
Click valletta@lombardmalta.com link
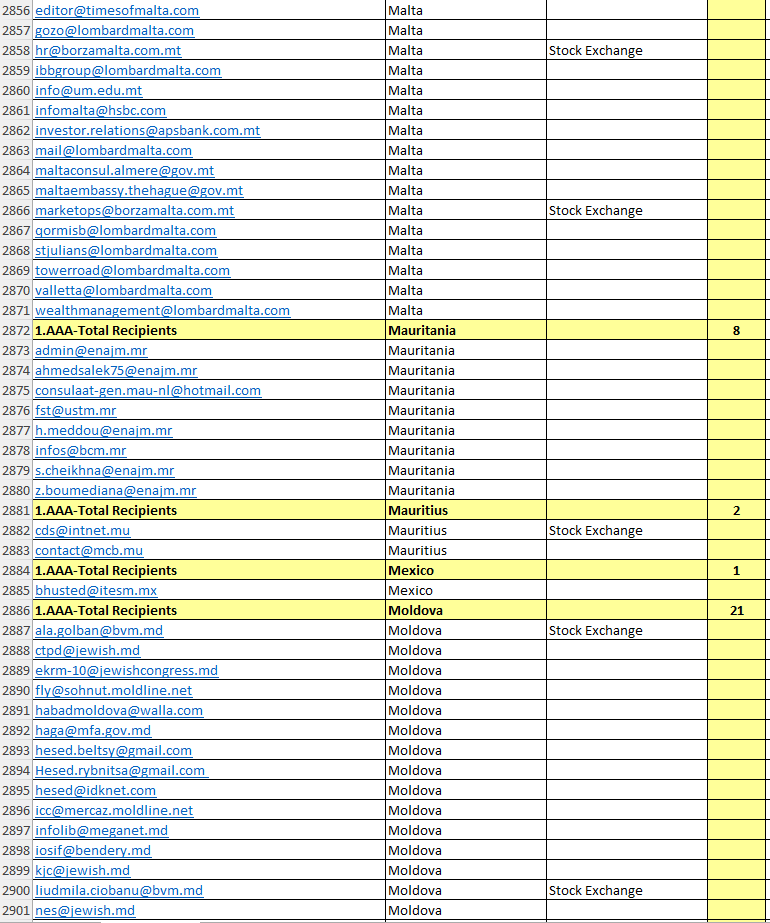click(124, 291)
